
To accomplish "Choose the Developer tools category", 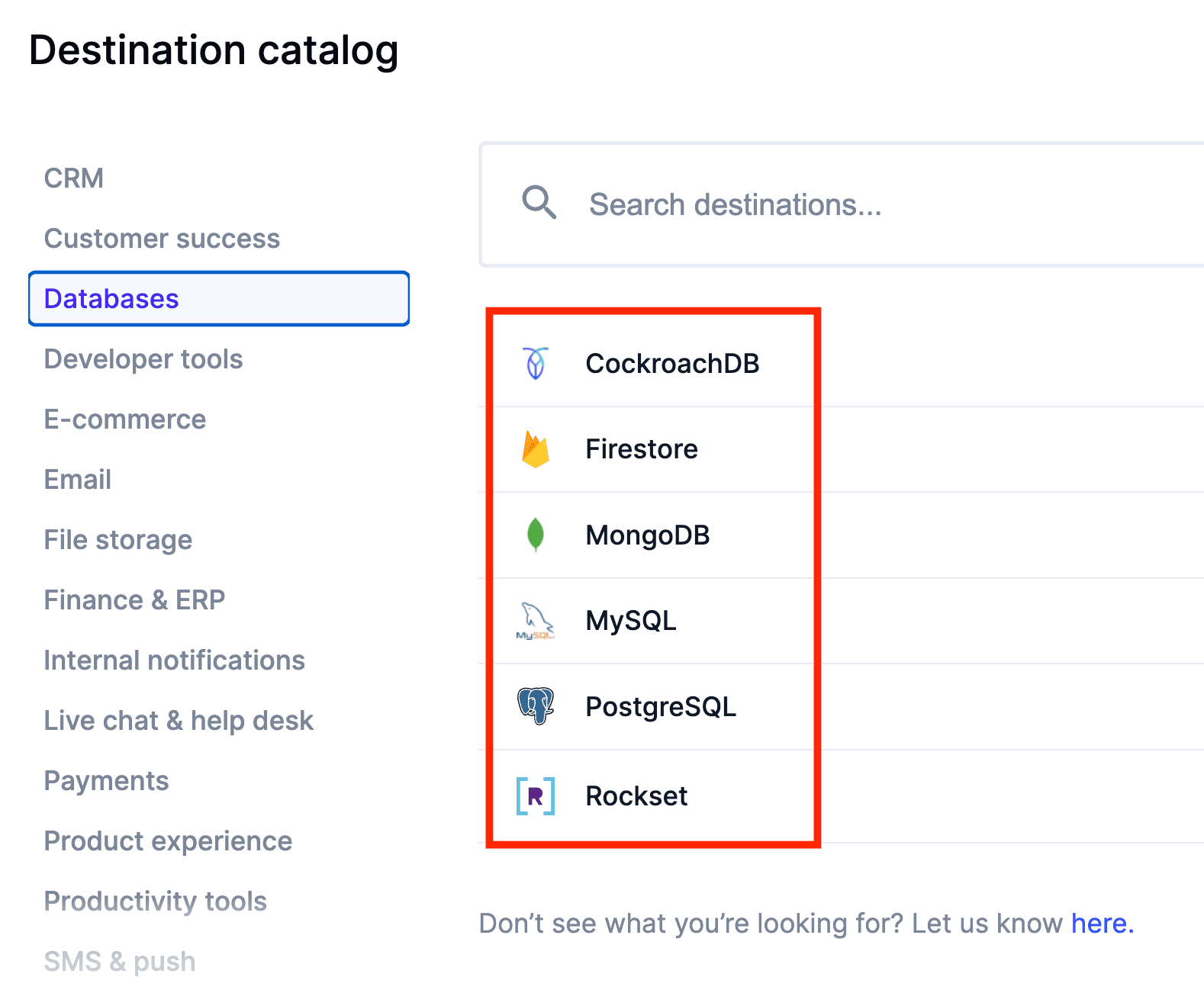I will click(x=143, y=359).
